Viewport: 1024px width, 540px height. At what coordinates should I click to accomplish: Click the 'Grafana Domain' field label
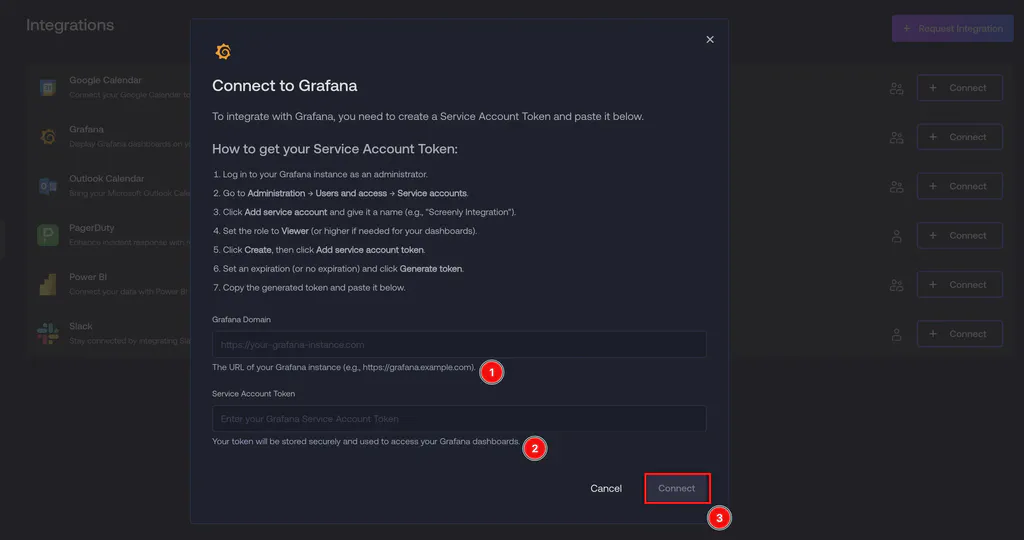[241, 319]
